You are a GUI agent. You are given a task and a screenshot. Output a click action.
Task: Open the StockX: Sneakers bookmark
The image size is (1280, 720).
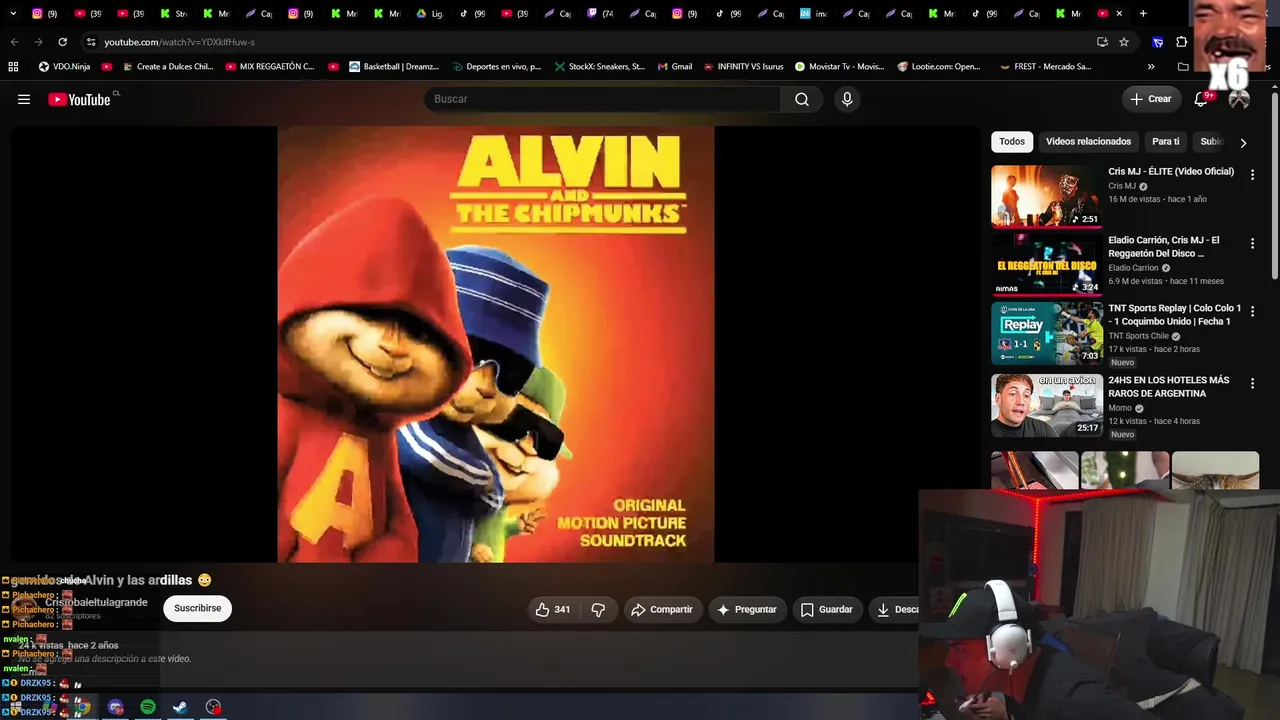coord(600,67)
